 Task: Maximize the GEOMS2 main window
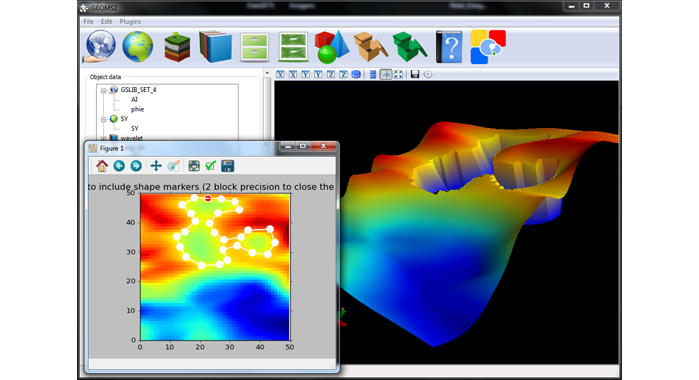[587, 6]
